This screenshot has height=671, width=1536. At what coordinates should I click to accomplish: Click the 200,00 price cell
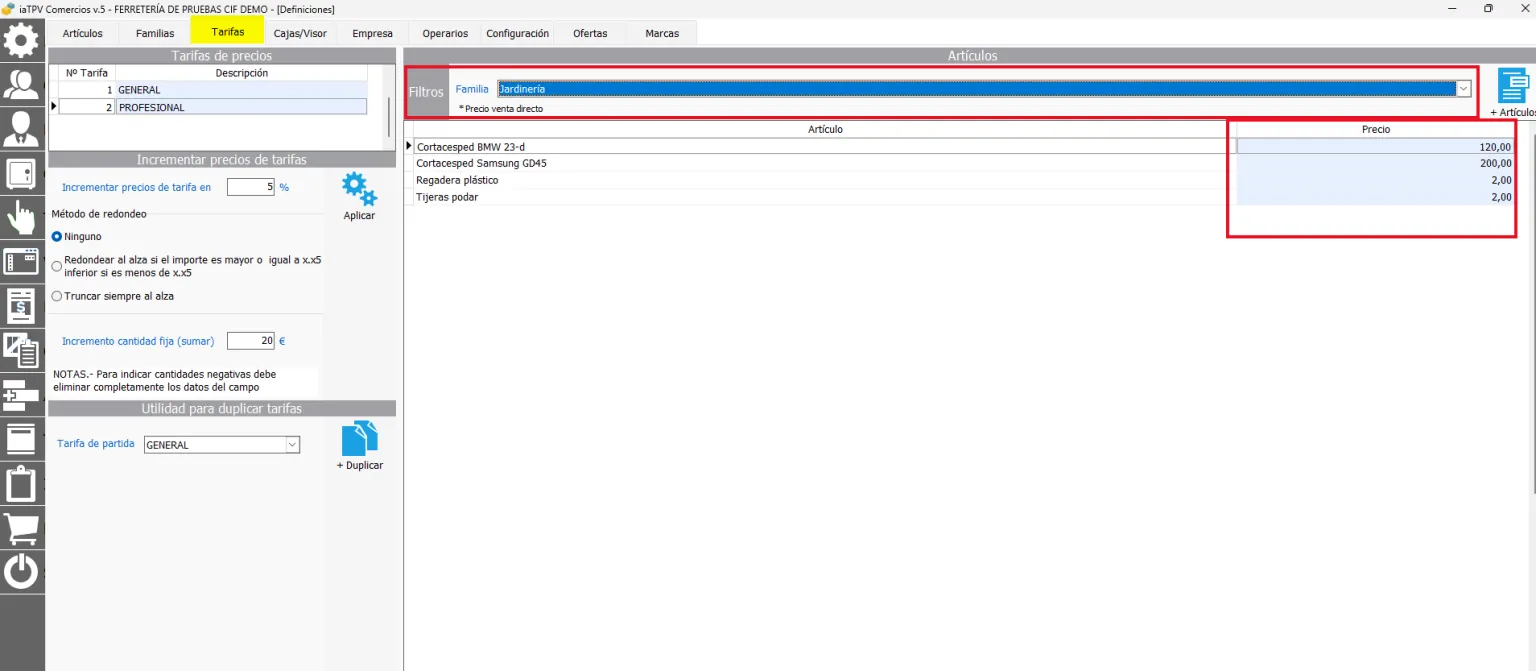1375,163
